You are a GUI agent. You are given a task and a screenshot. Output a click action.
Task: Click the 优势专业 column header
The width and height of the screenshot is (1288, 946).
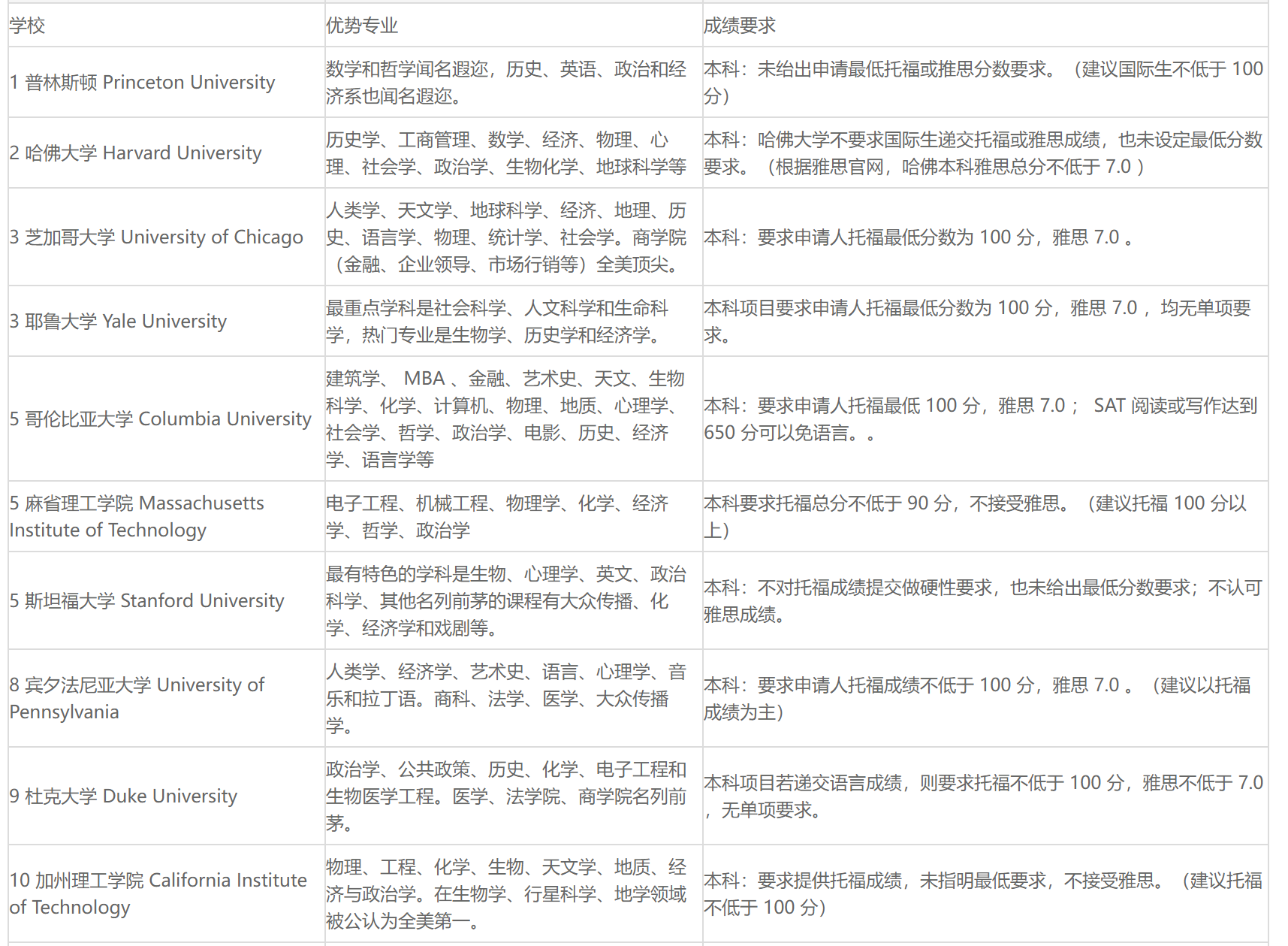[361, 26]
